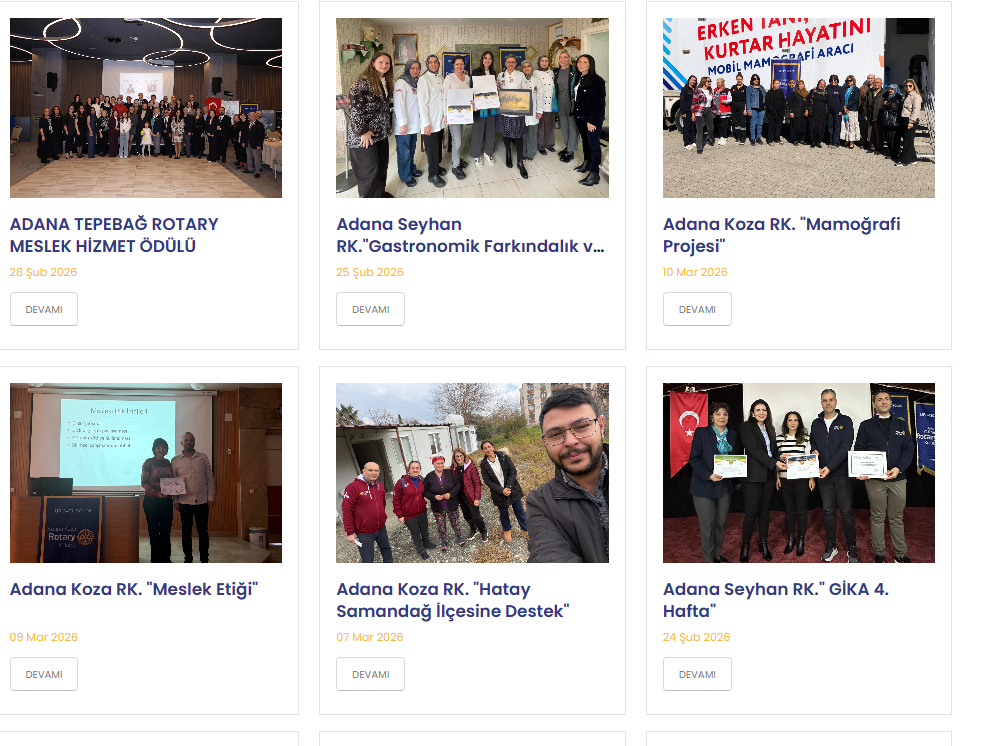The height and width of the screenshot is (746, 1000).
Task: Click DEVAMI under the Mamoğrafi Projesi post
Action: pyautogui.click(x=697, y=309)
